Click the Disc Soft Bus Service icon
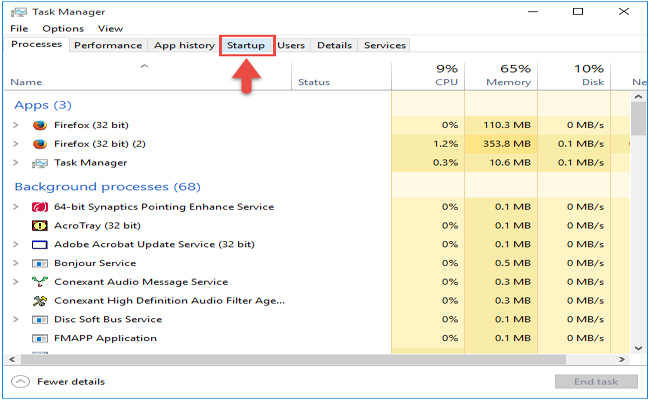This screenshot has width=650, height=400. [x=40, y=320]
